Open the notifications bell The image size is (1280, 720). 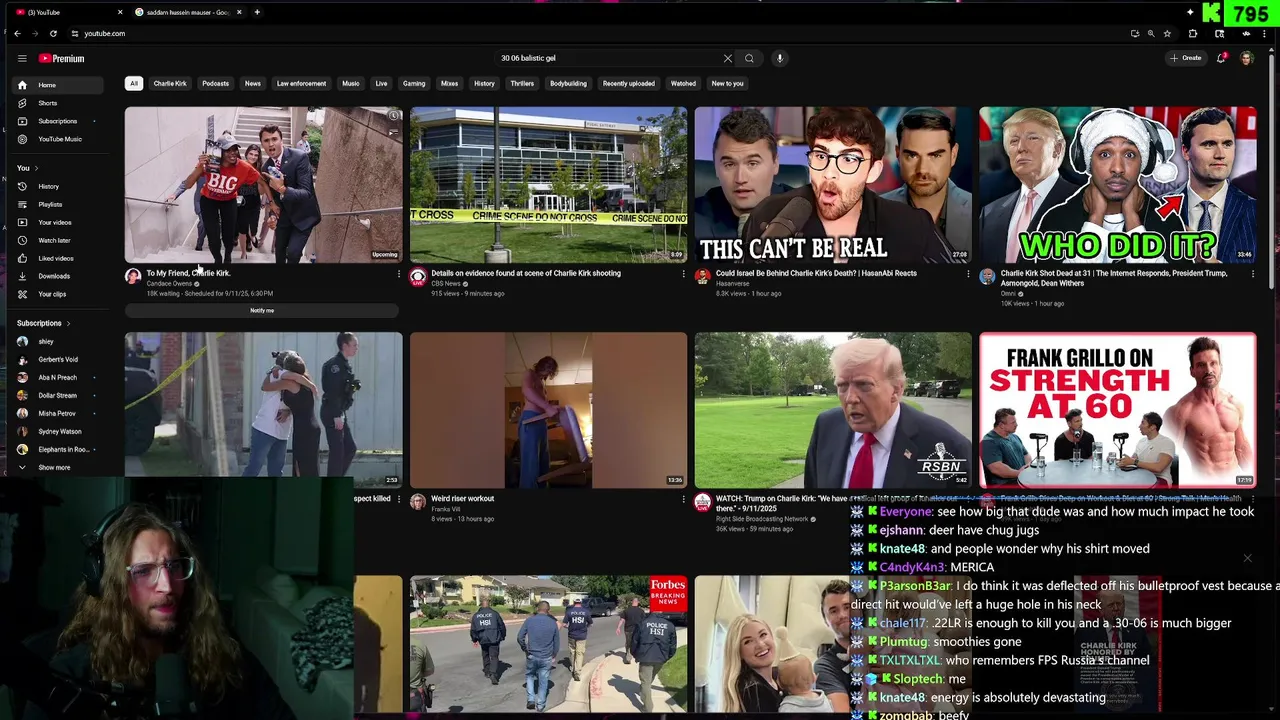[1221, 58]
